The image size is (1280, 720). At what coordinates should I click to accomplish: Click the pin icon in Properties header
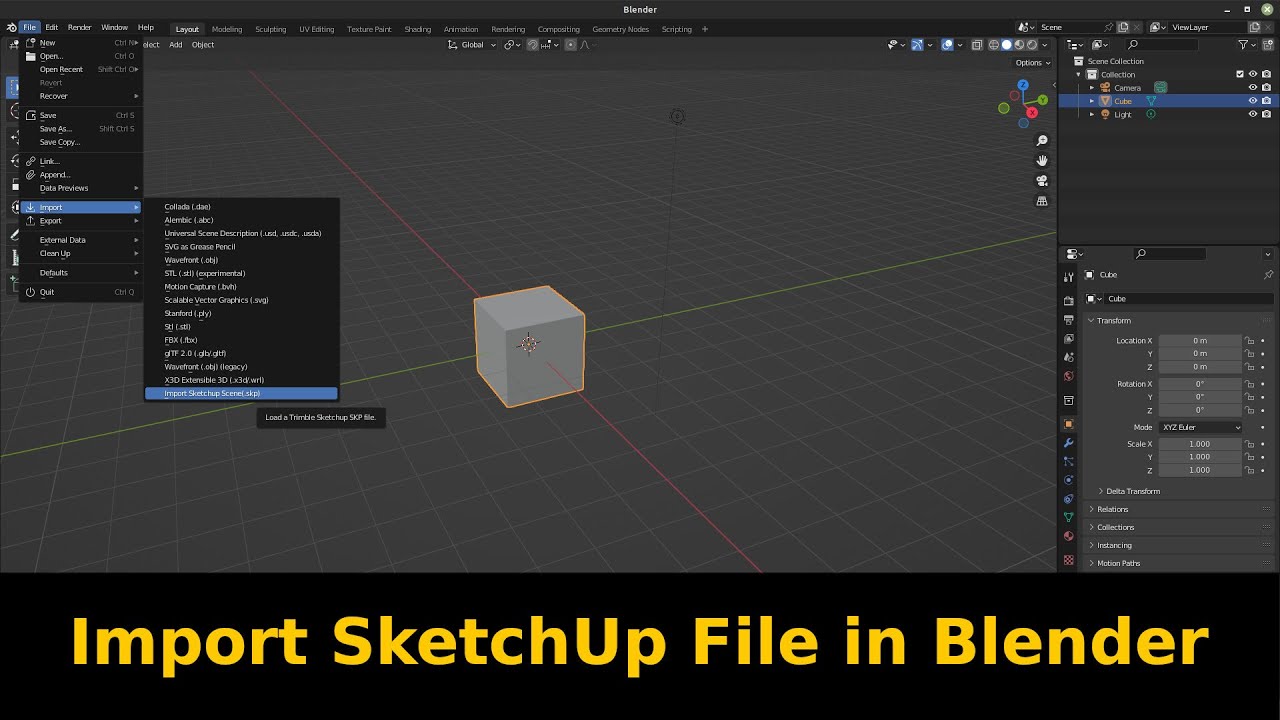click(1268, 275)
